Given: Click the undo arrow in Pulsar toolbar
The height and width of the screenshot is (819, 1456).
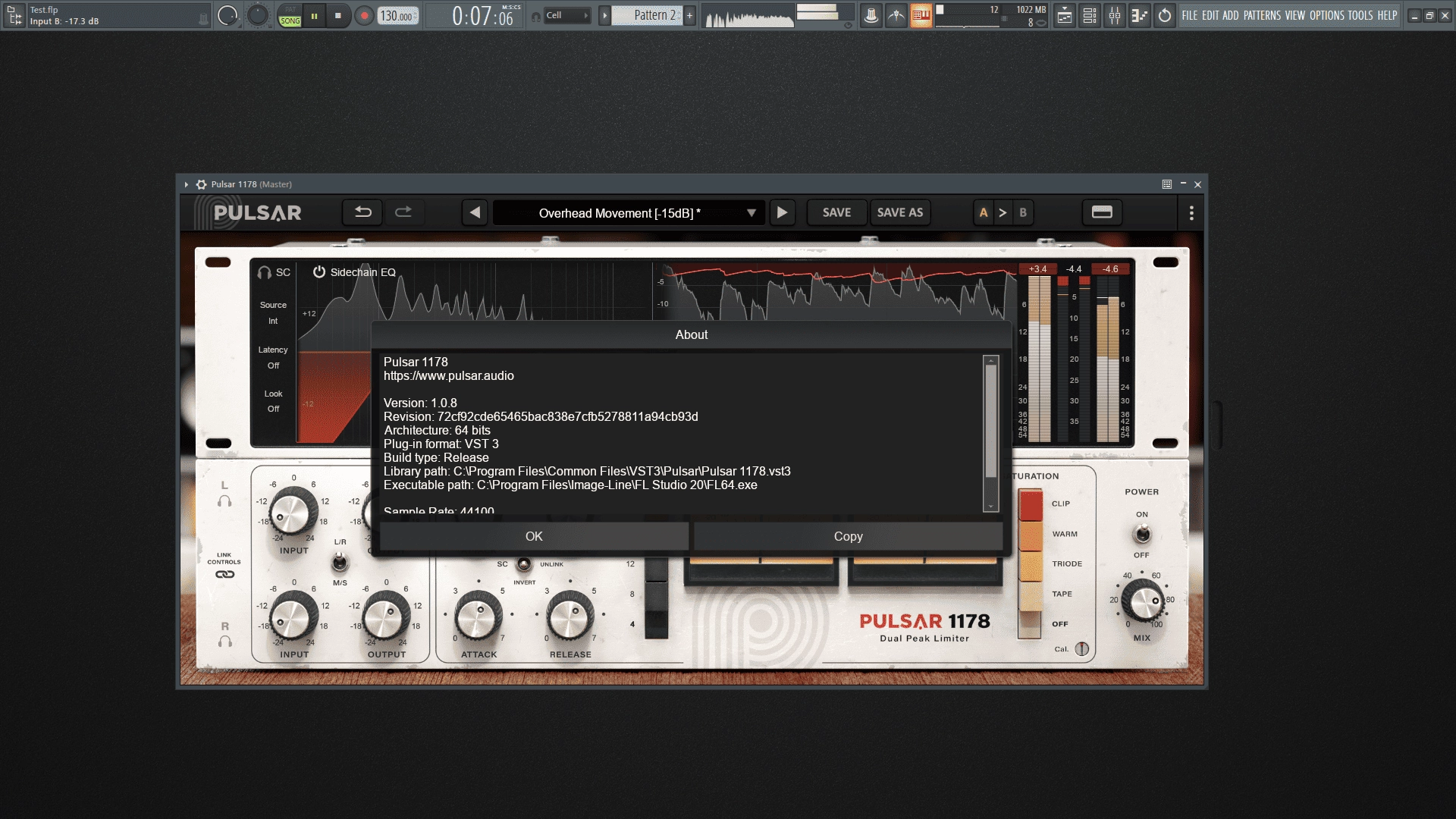Looking at the screenshot, I should (362, 212).
